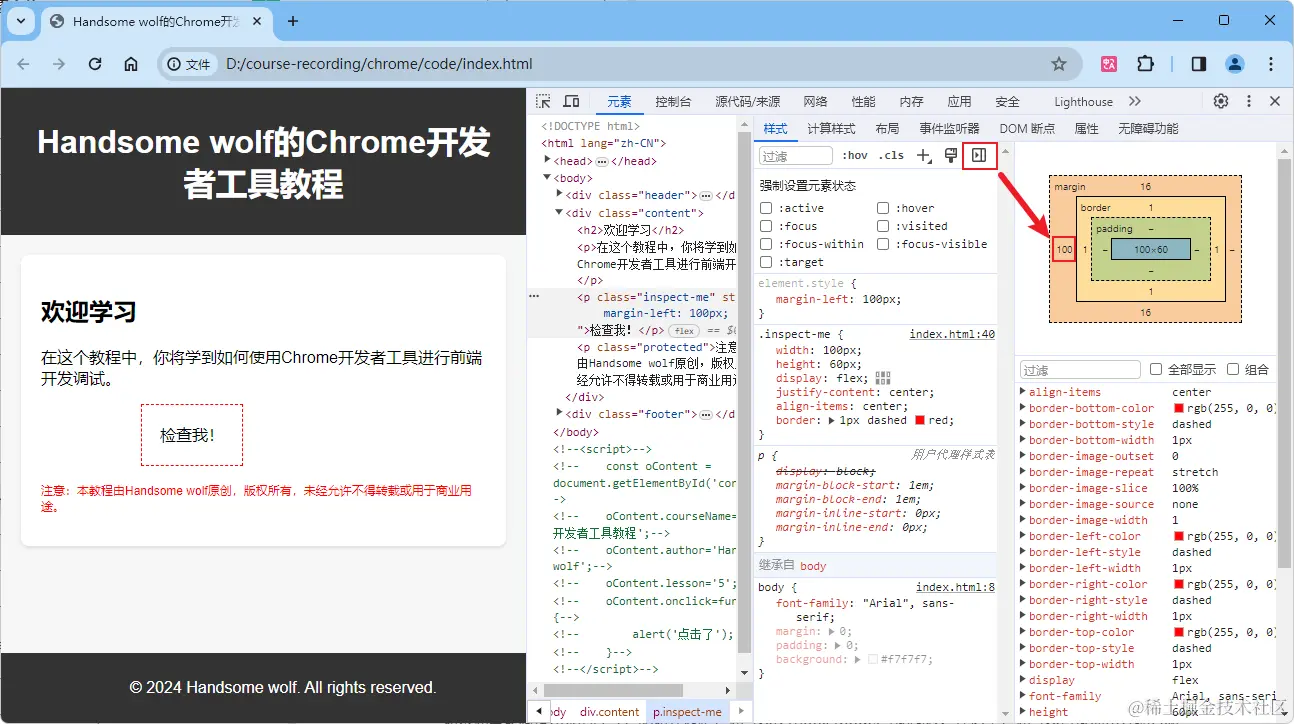Enable the :visited state checkbox
The image size is (1294, 724).
884,226
